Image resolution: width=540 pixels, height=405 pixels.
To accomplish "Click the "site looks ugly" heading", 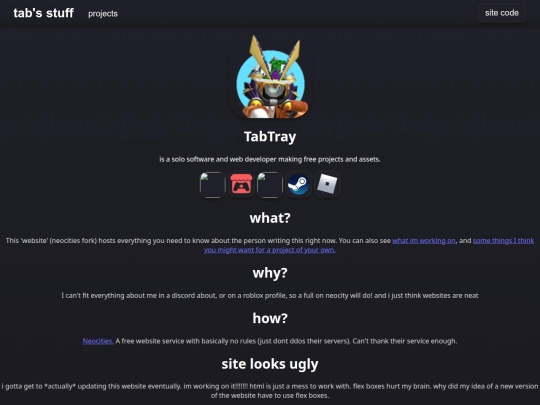I will [270, 364].
